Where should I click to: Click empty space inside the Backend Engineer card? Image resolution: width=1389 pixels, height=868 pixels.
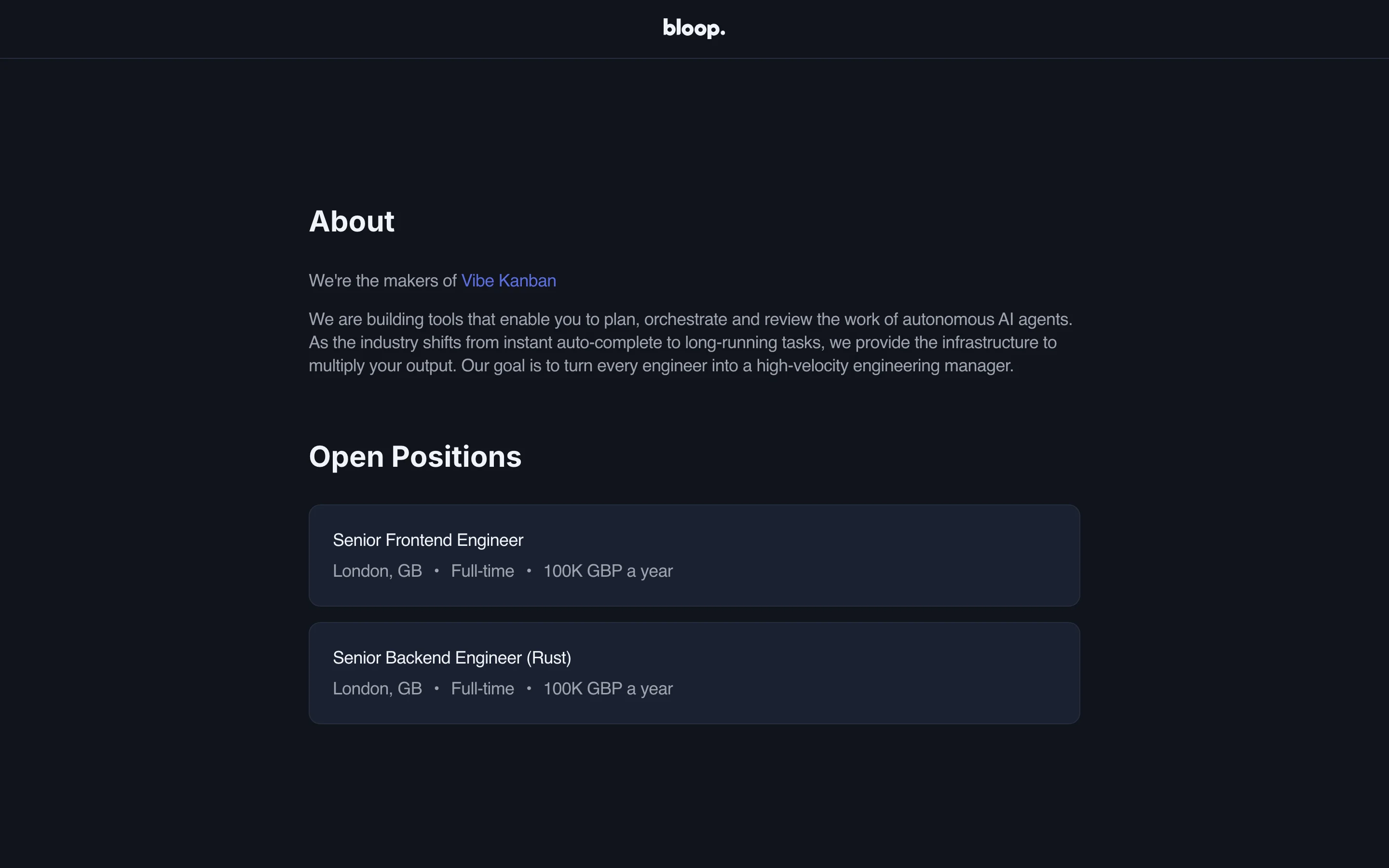(x=890, y=673)
